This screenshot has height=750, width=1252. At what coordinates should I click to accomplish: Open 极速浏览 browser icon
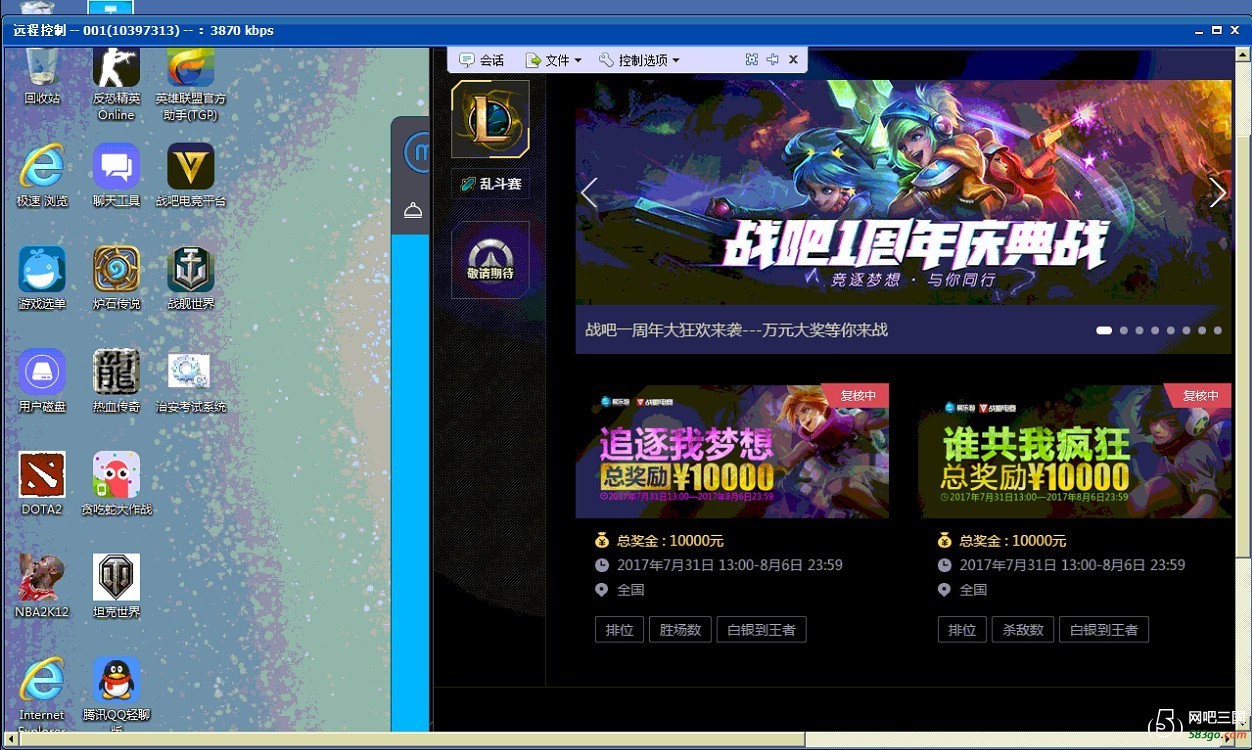pyautogui.click(x=42, y=175)
